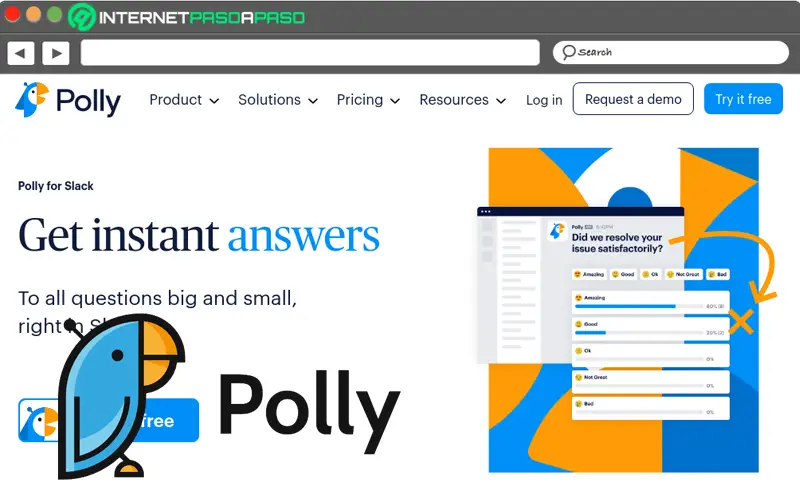
Task: Select the Not Great poll option
Action: click(x=684, y=274)
